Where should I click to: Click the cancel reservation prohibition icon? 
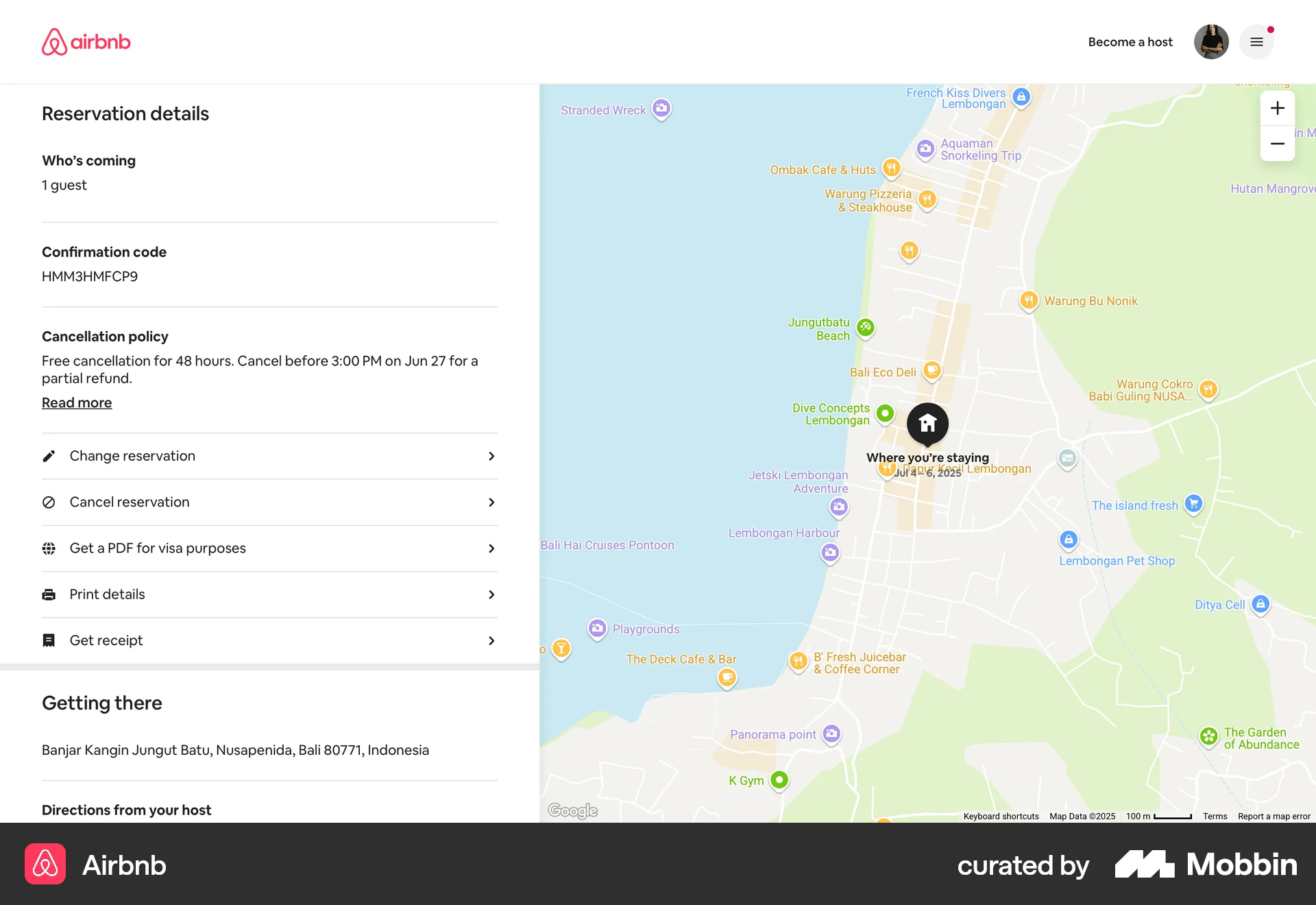coord(49,502)
